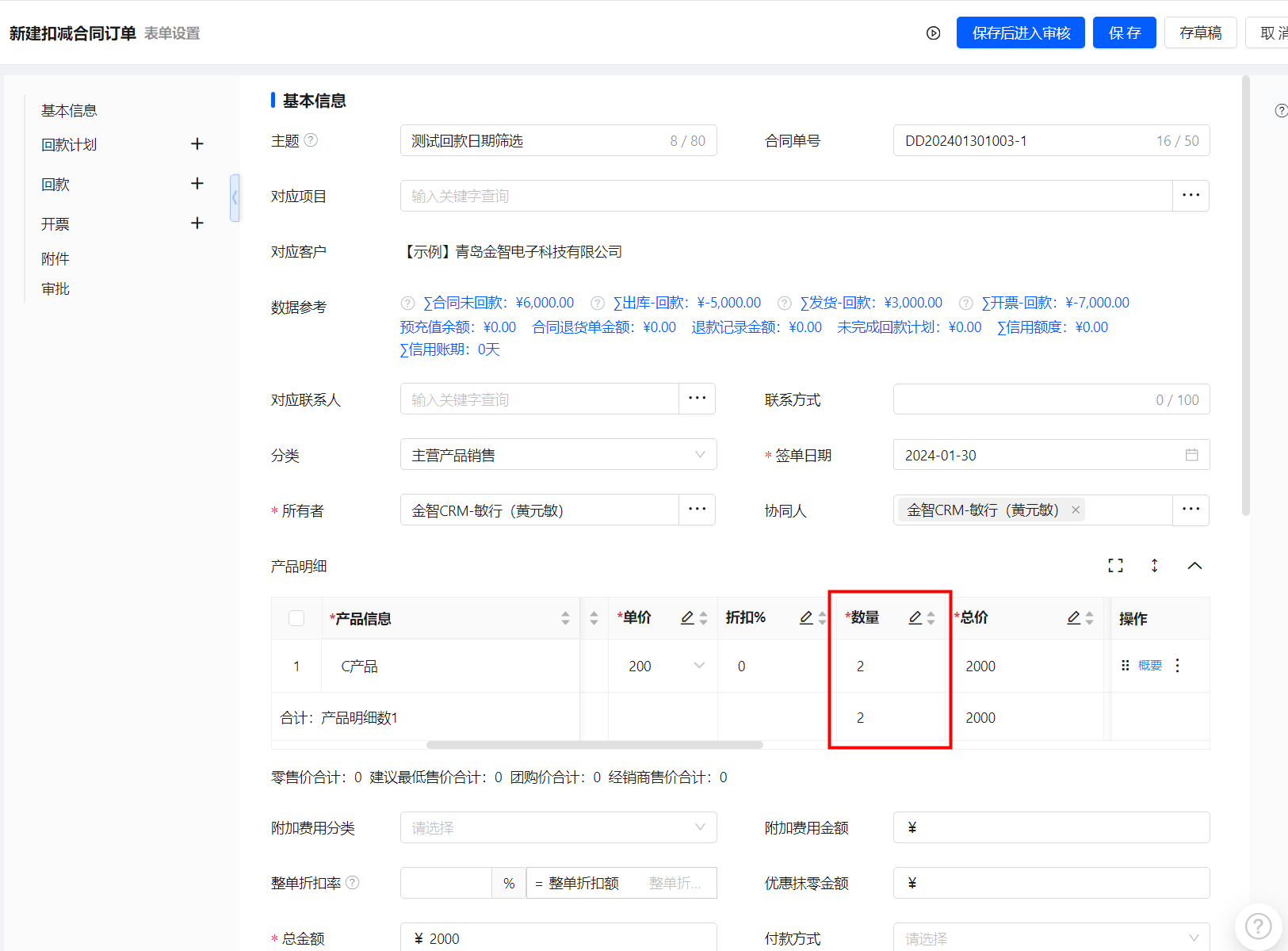Click 数量 cell of C产品 row
This screenshot has width=1288, height=951.
(890, 666)
